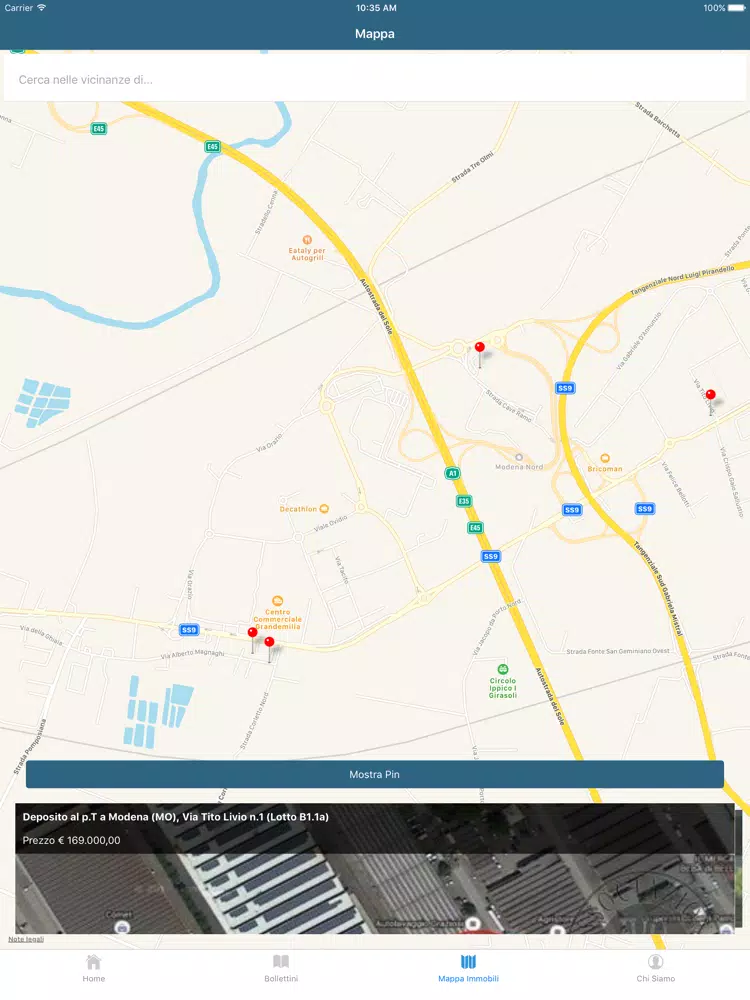Select the left red pin below Grandemilia

pos(252,635)
